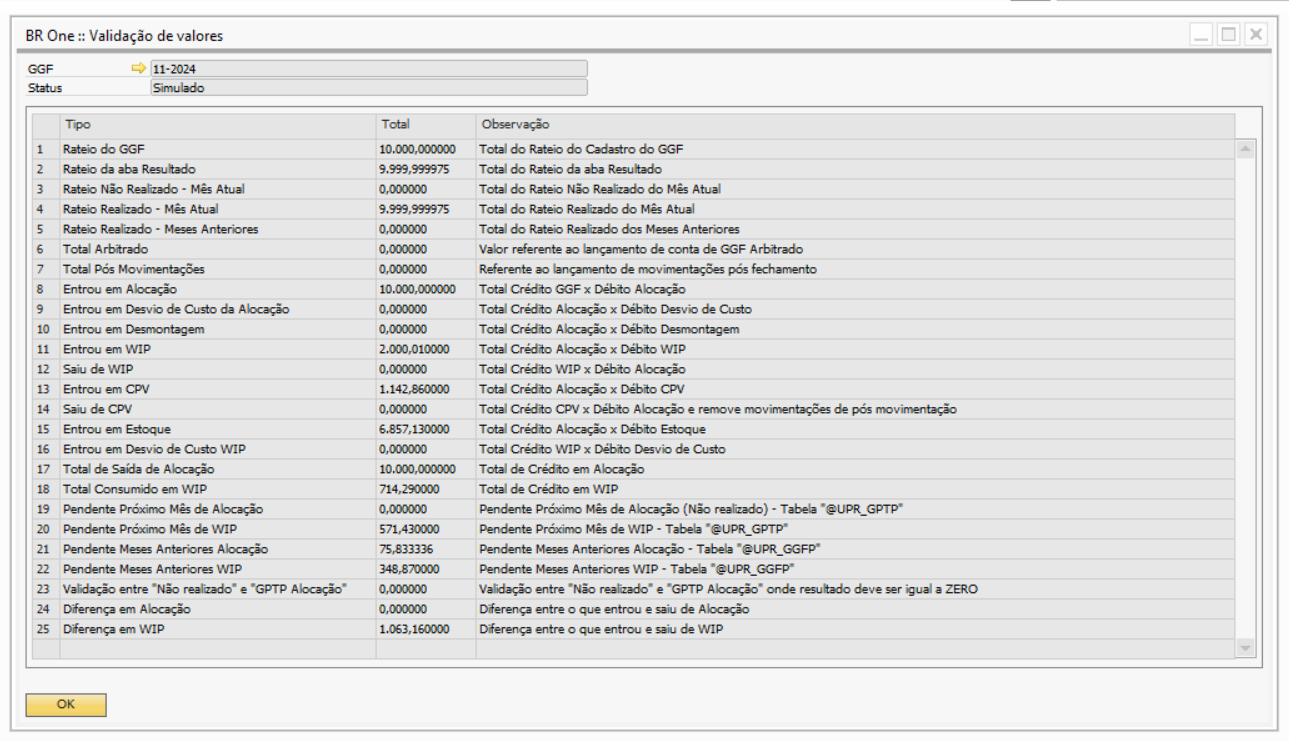The width and height of the screenshot is (1289, 741).
Task: Select 'Diferença entre o que entrou e saiu de WIP'
Action: coord(855,629)
